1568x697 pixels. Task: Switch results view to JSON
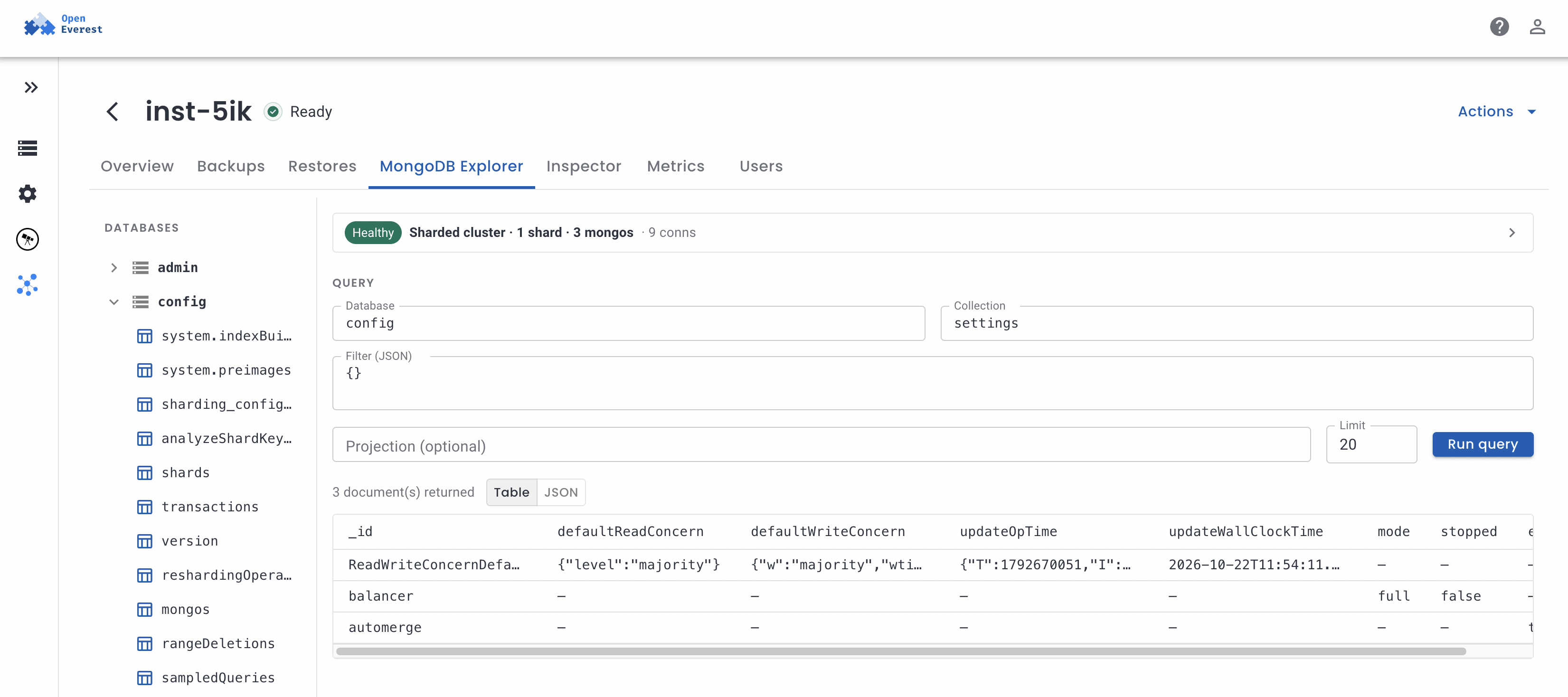coord(561,492)
